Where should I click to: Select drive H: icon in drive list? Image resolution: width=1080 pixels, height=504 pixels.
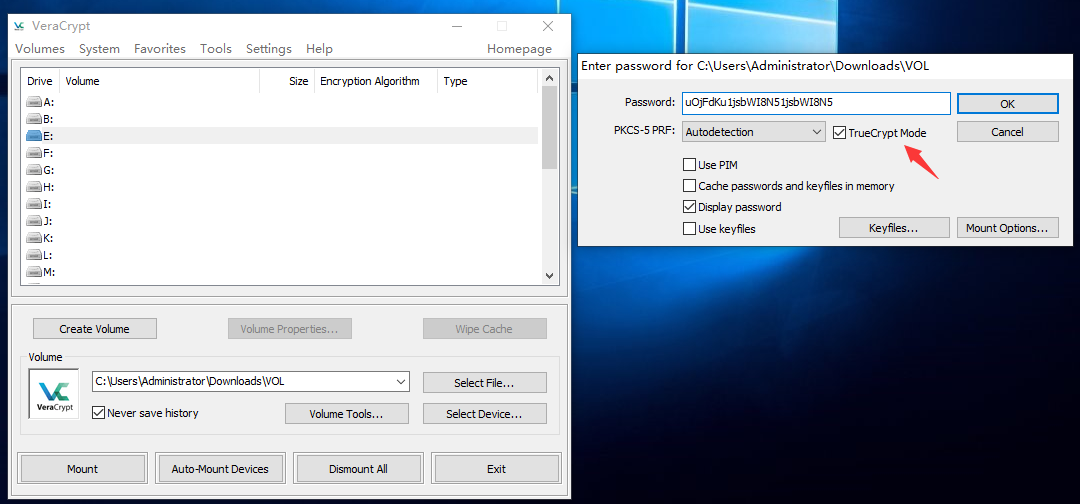[x=34, y=187]
